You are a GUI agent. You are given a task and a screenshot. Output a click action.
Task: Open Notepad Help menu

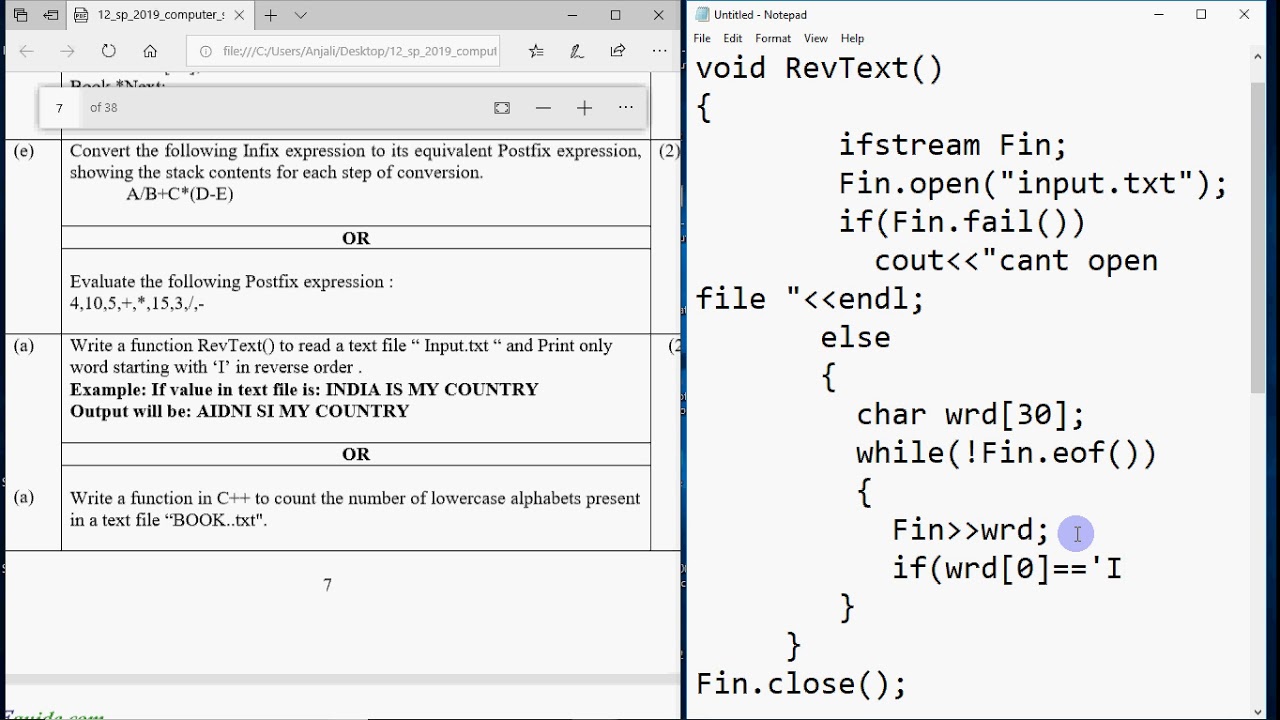point(852,38)
